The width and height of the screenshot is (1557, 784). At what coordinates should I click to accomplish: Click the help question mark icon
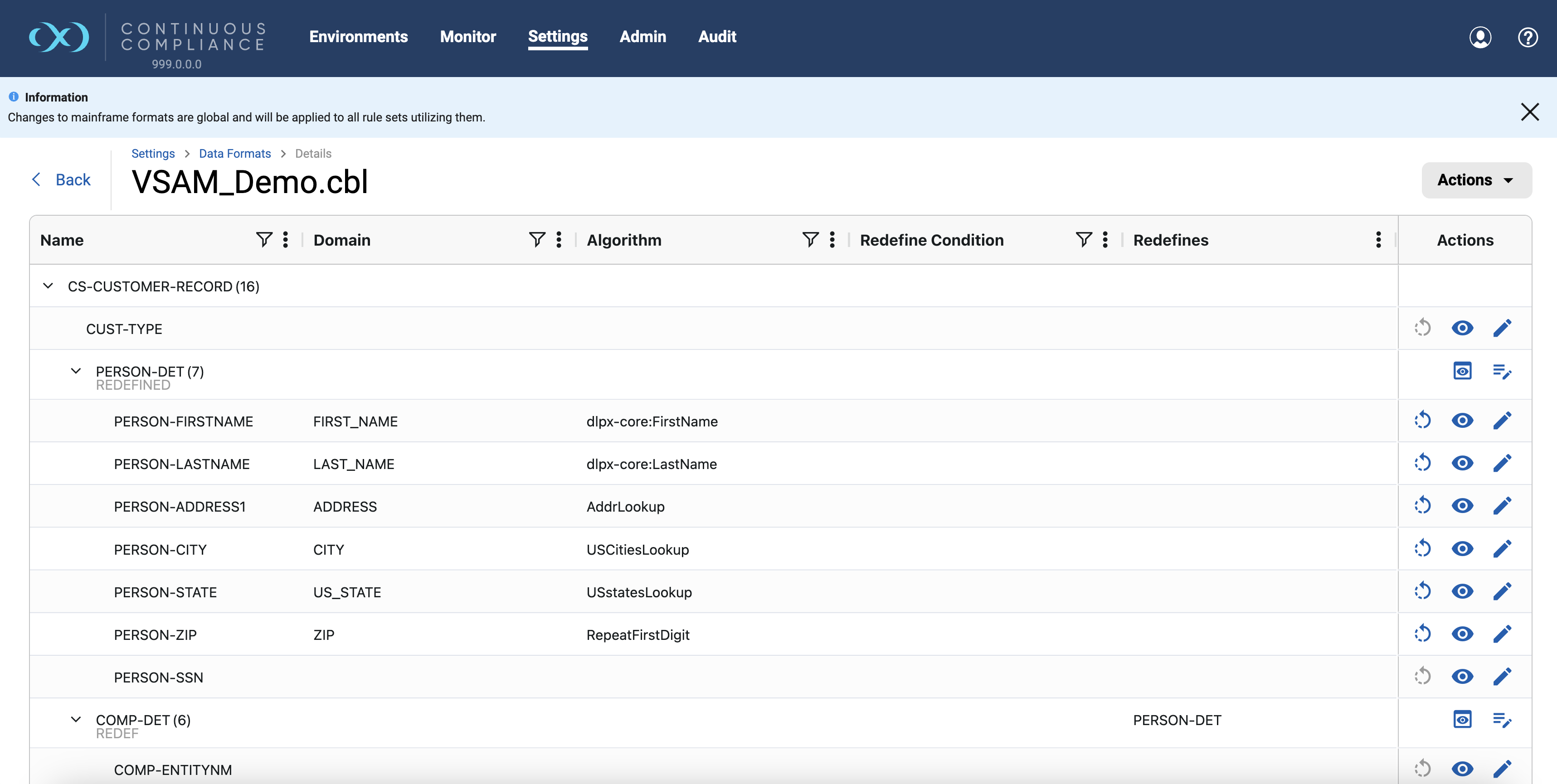point(1528,37)
